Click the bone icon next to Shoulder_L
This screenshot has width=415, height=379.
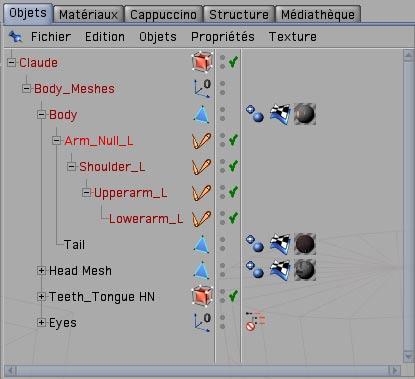click(201, 166)
